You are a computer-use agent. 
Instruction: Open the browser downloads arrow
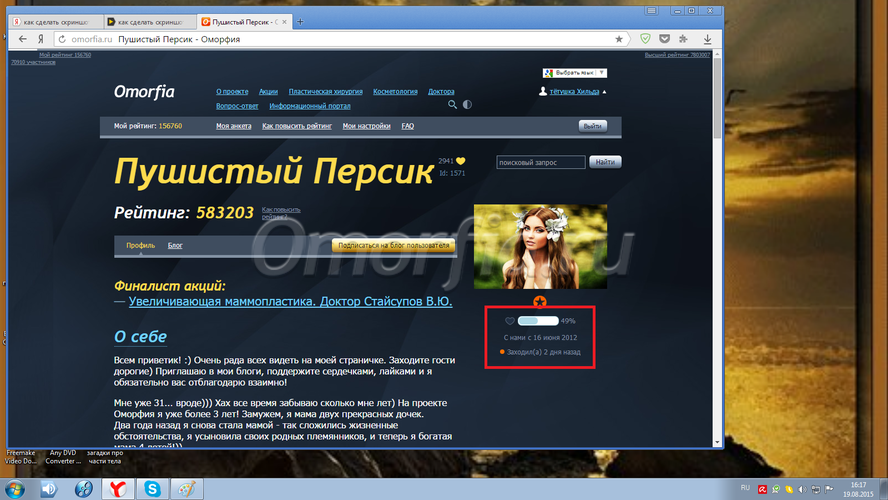click(707, 39)
